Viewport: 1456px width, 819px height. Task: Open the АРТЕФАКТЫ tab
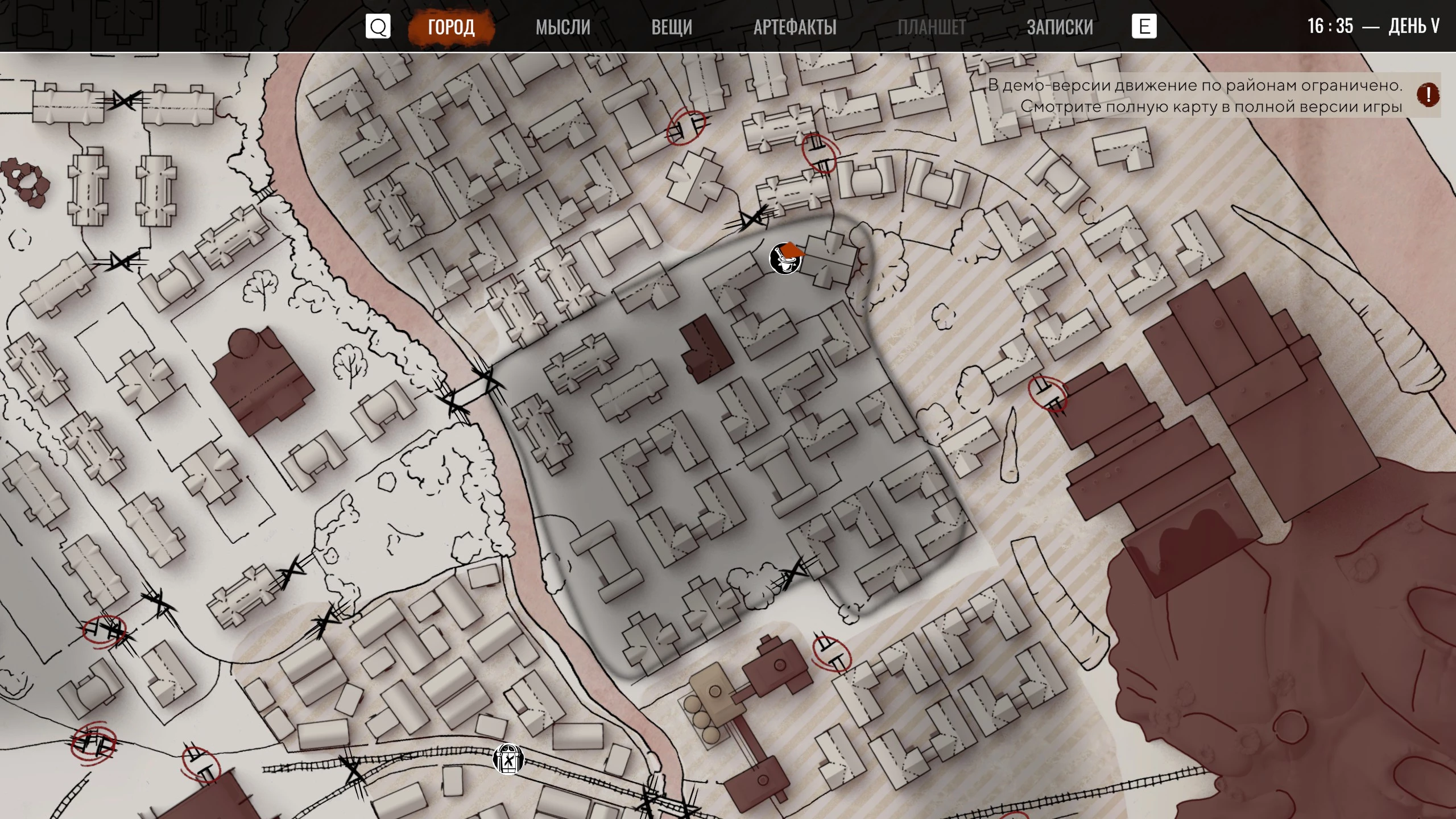coord(795,27)
